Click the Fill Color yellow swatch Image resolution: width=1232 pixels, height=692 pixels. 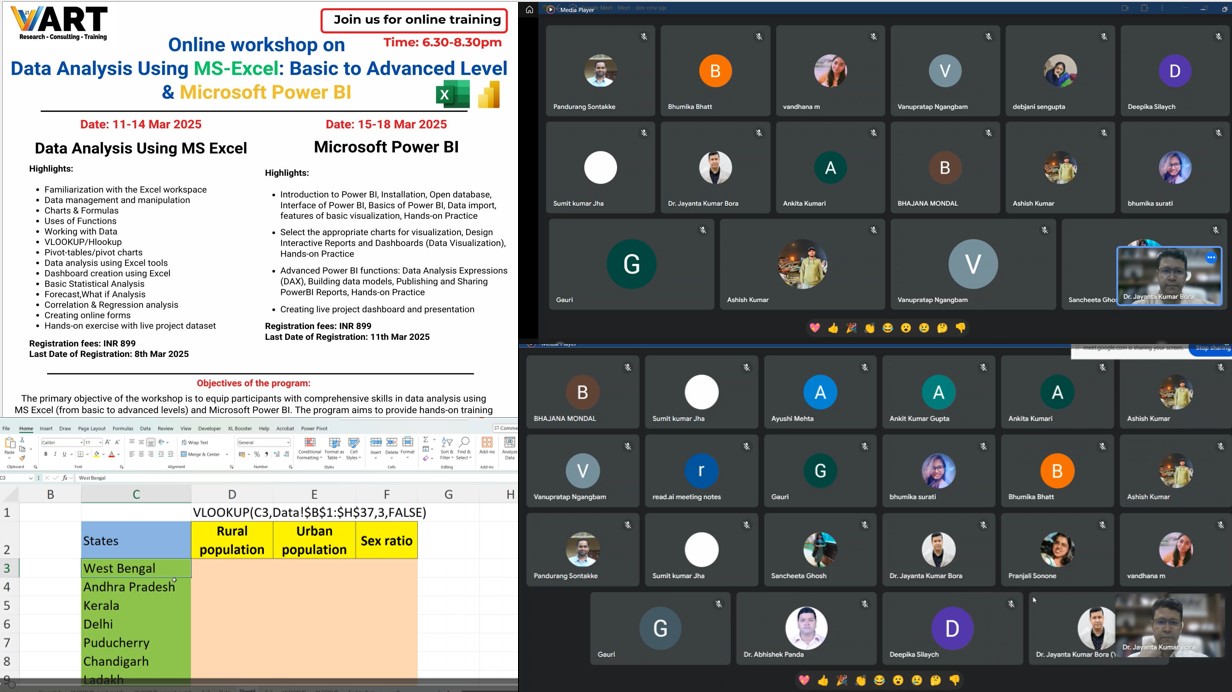pyautogui.click(x=96, y=454)
